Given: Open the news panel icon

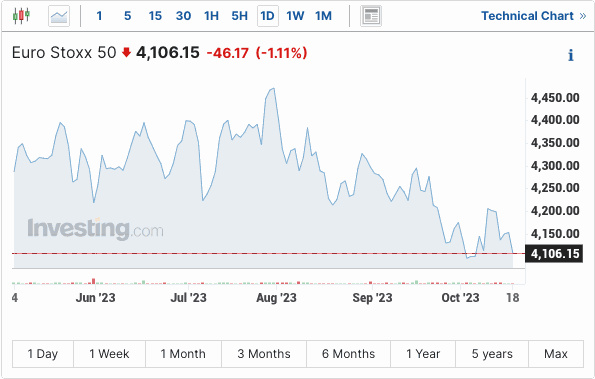Looking at the screenshot, I should click(x=371, y=16).
